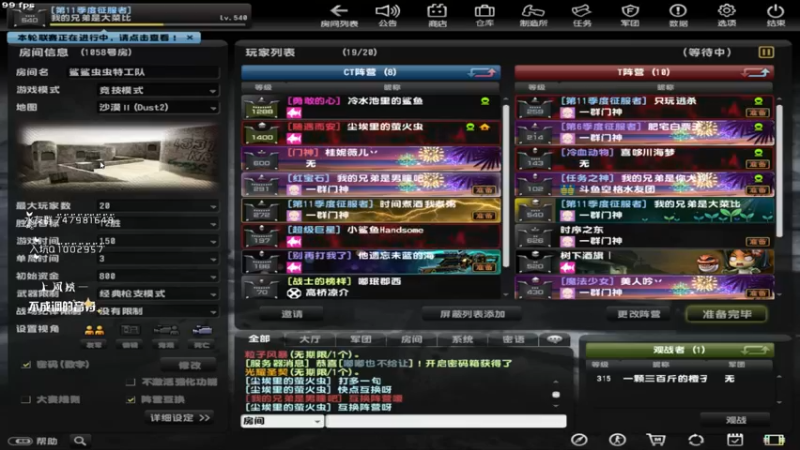This screenshot has width=800, height=450.
Task: Click the 结束 power quit icon
Action: click(x=776, y=11)
